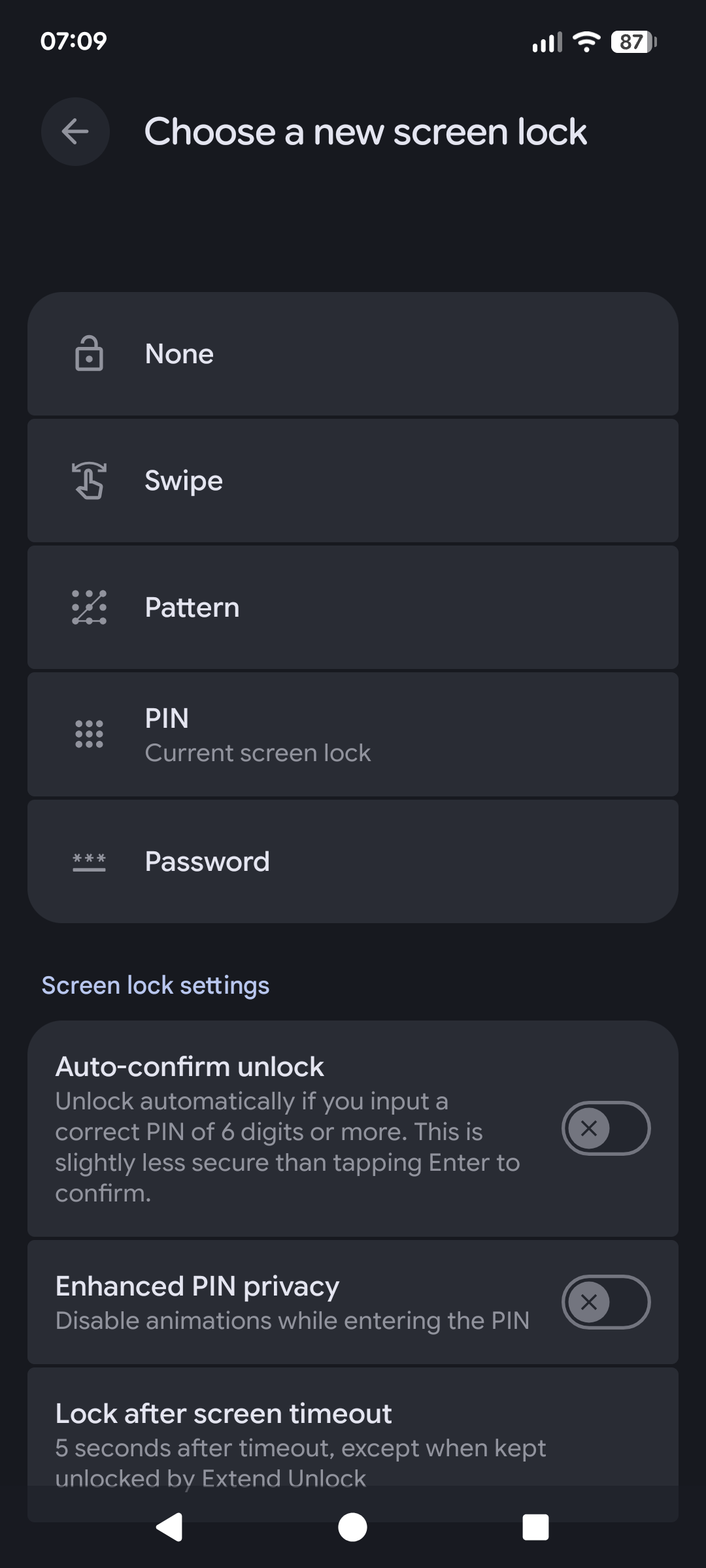Tap the open padlock icon beside None

(x=89, y=353)
